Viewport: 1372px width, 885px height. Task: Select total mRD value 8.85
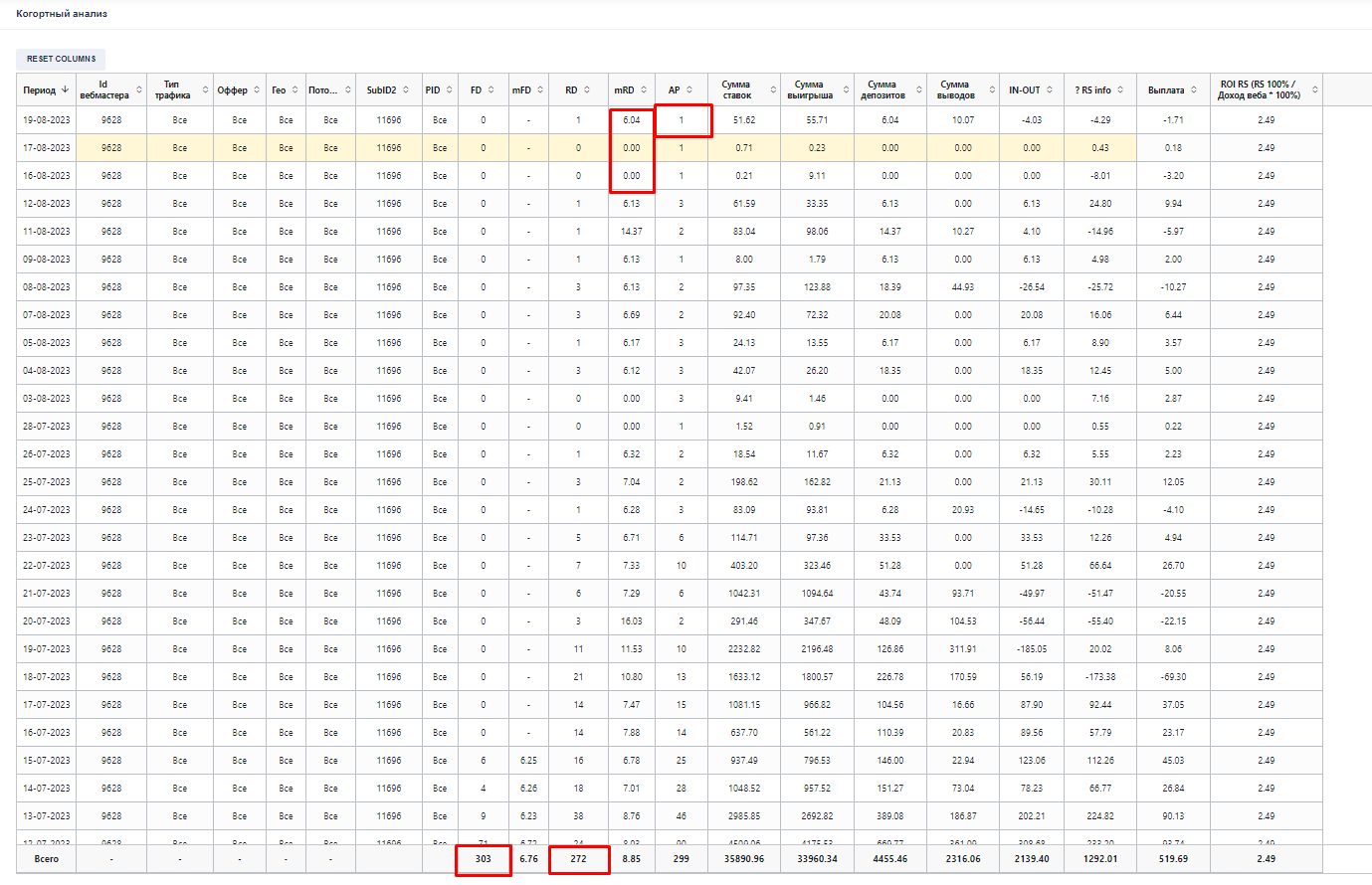pos(632,859)
